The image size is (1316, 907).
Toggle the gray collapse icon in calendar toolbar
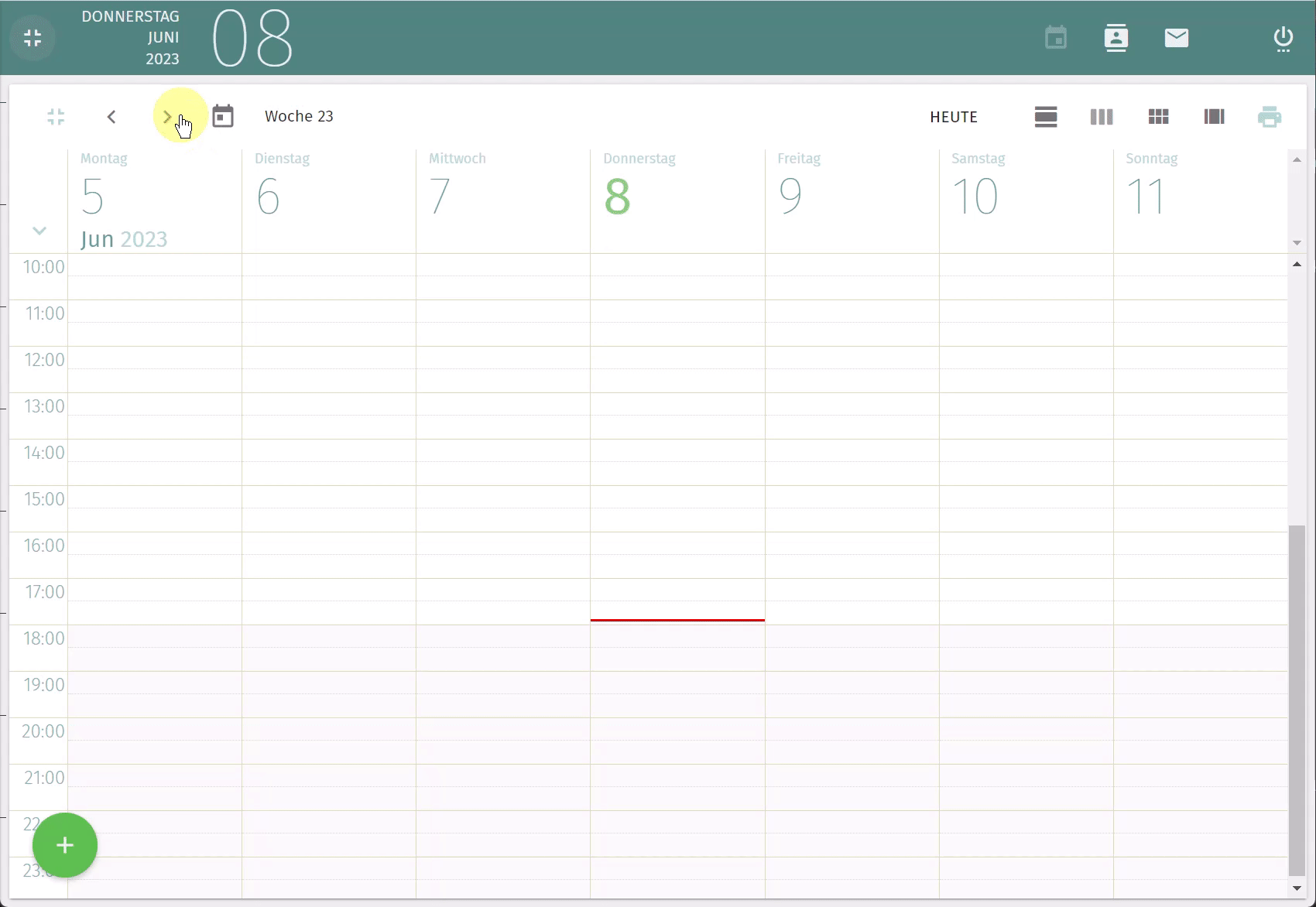[x=56, y=117]
